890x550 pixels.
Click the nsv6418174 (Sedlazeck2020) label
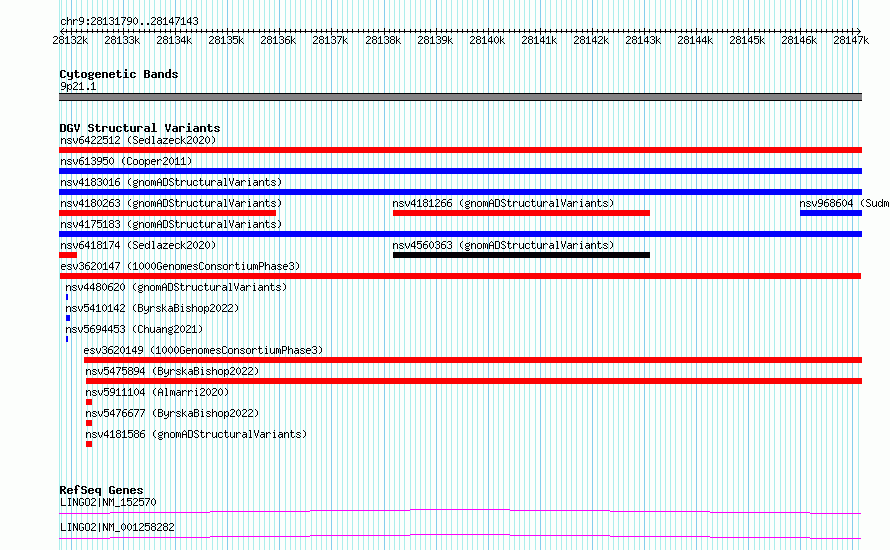(x=138, y=245)
